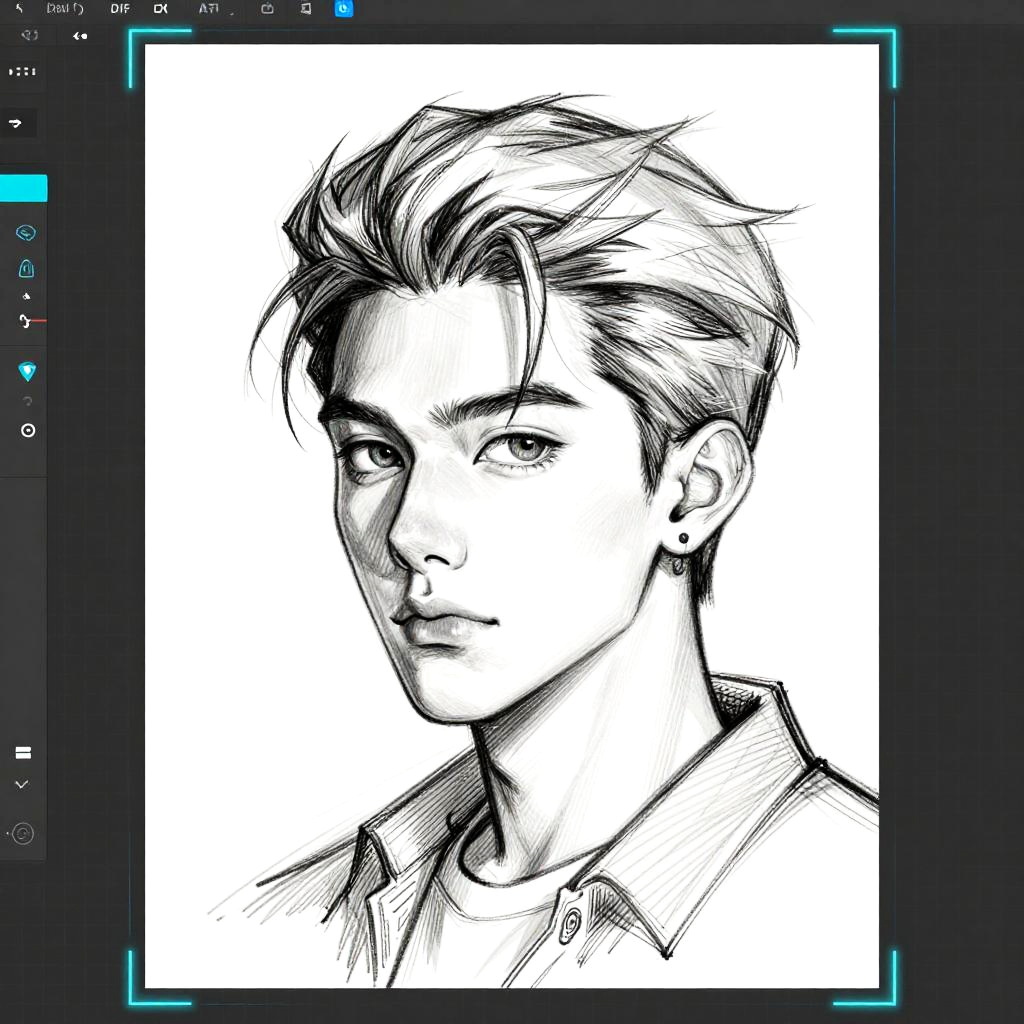Click the back arrow at top-left corner
Viewport: 1024px width, 1024px height.
click(18, 9)
